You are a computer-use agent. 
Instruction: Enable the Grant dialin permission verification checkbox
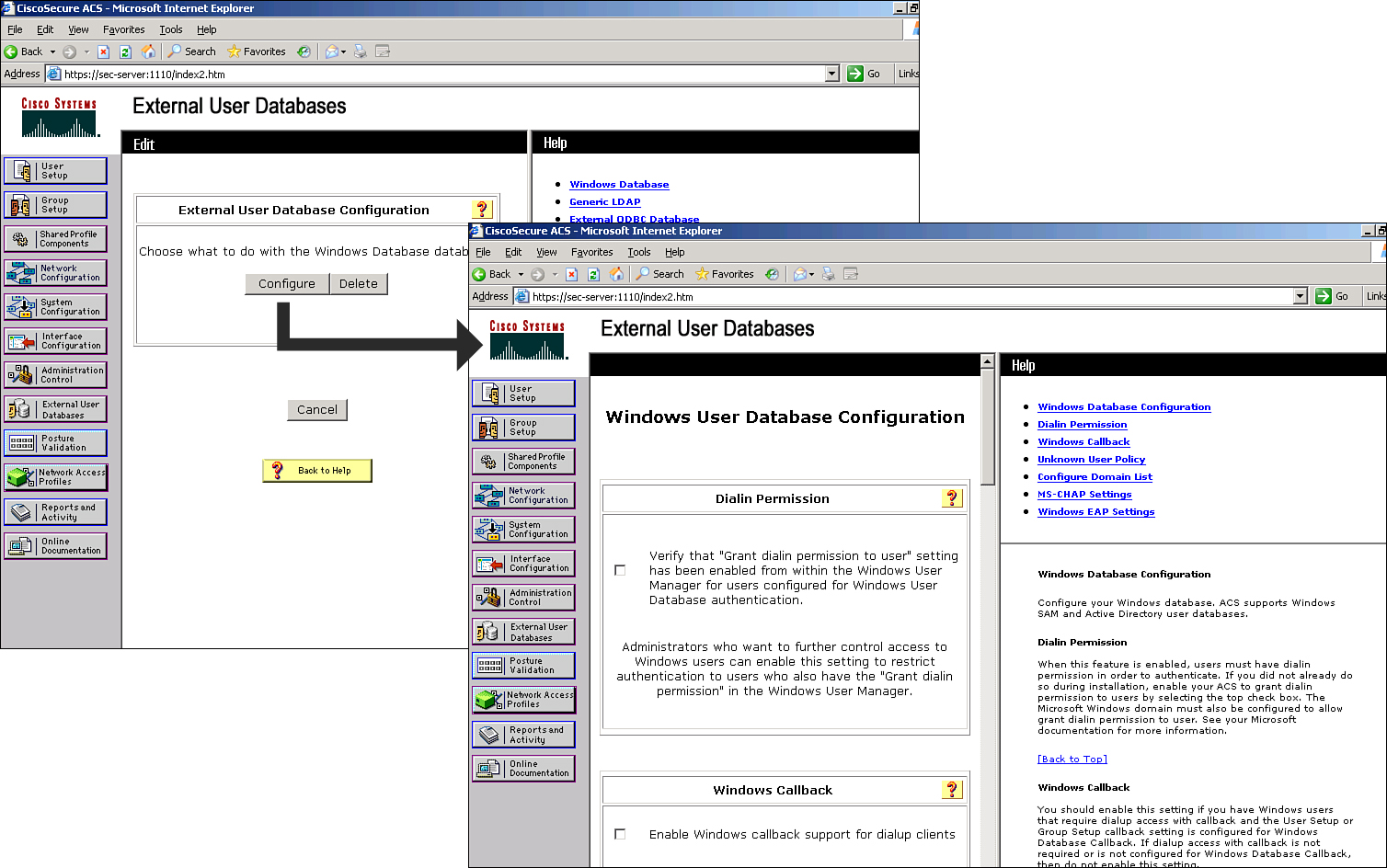[620, 570]
